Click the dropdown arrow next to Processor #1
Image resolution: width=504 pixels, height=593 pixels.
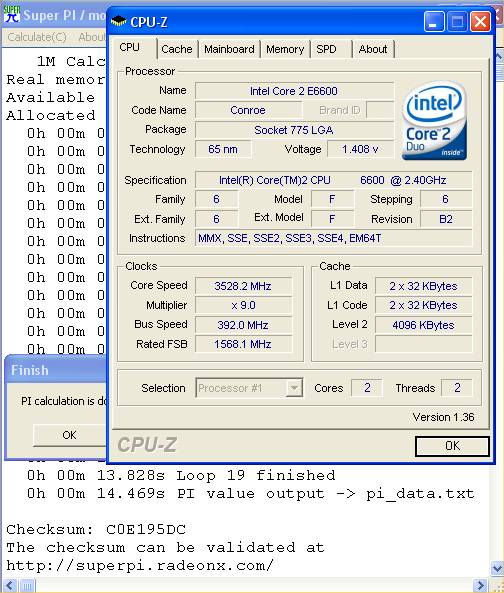294,388
